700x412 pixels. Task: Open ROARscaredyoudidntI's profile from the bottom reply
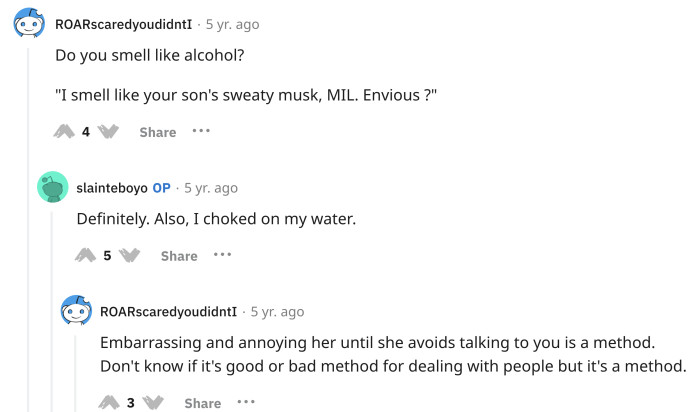[169, 311]
